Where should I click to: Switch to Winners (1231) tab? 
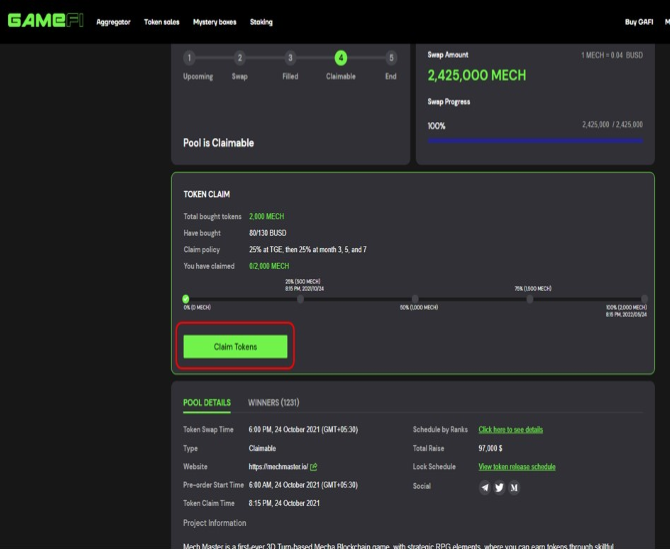(x=273, y=403)
